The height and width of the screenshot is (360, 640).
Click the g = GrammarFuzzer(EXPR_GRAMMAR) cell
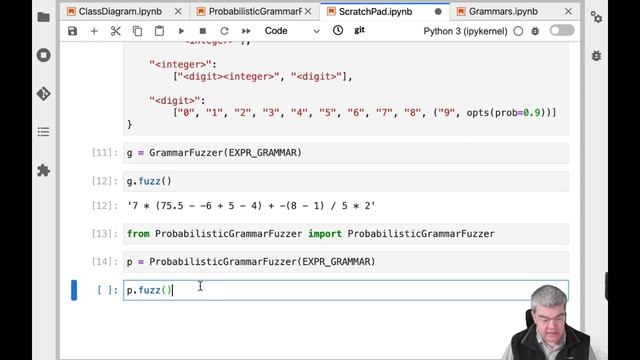(x=346, y=153)
